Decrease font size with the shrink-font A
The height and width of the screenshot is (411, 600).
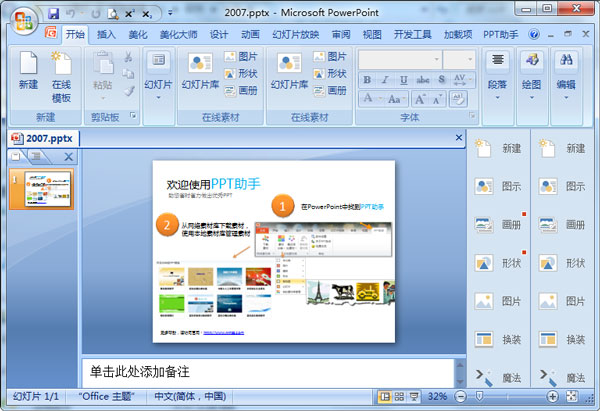click(437, 99)
